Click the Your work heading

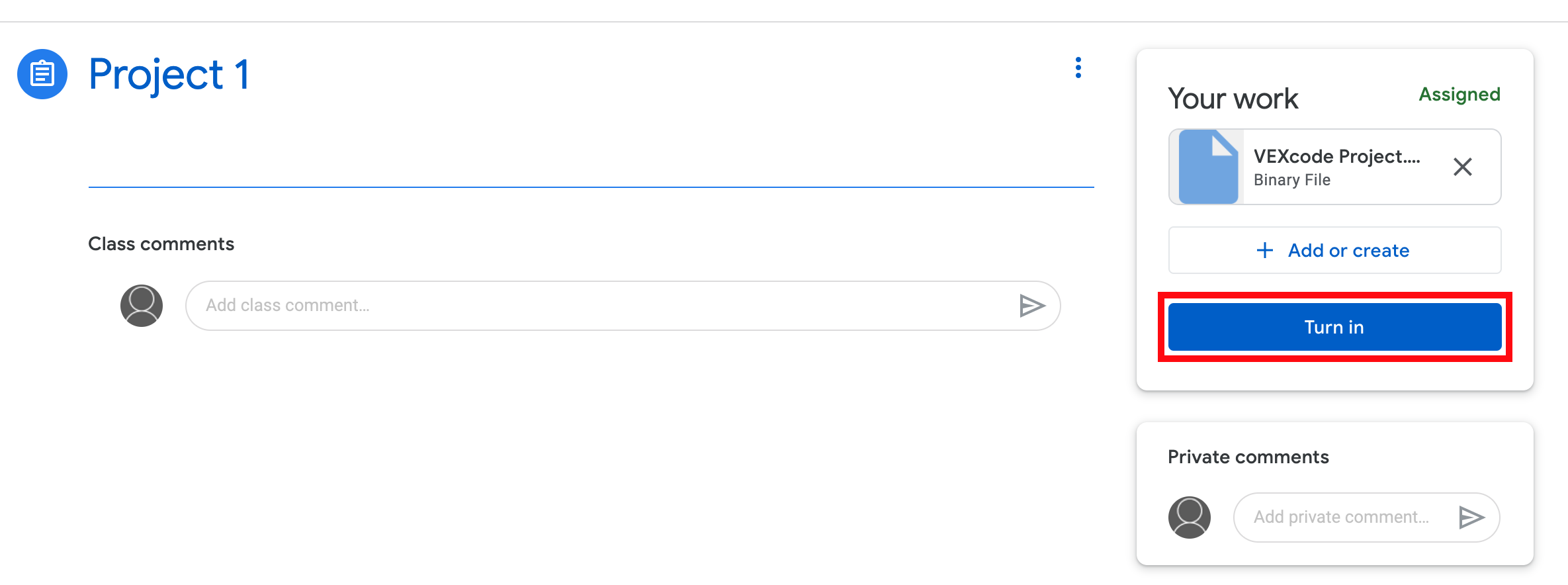pos(1232,98)
